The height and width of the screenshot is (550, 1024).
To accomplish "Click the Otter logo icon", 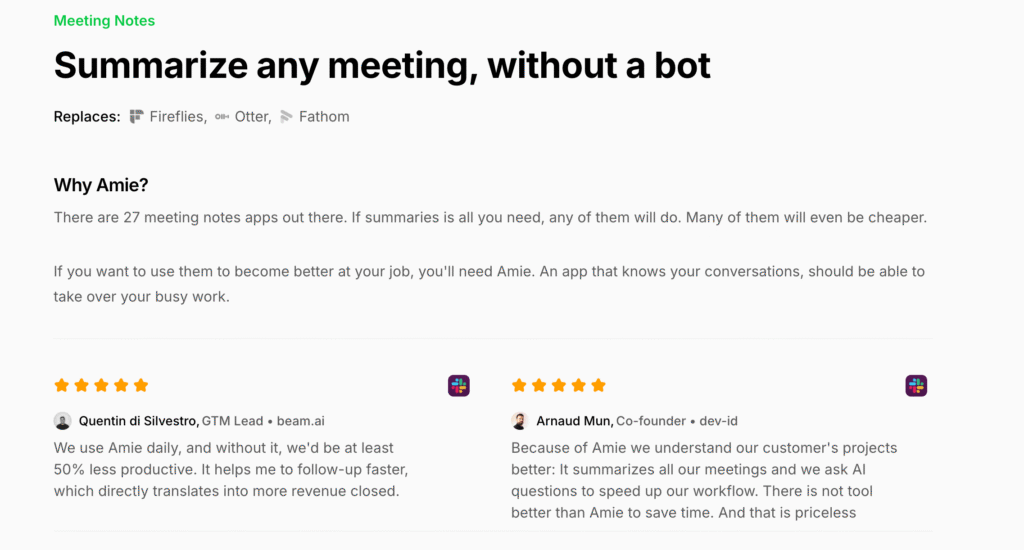I will pyautogui.click(x=222, y=117).
